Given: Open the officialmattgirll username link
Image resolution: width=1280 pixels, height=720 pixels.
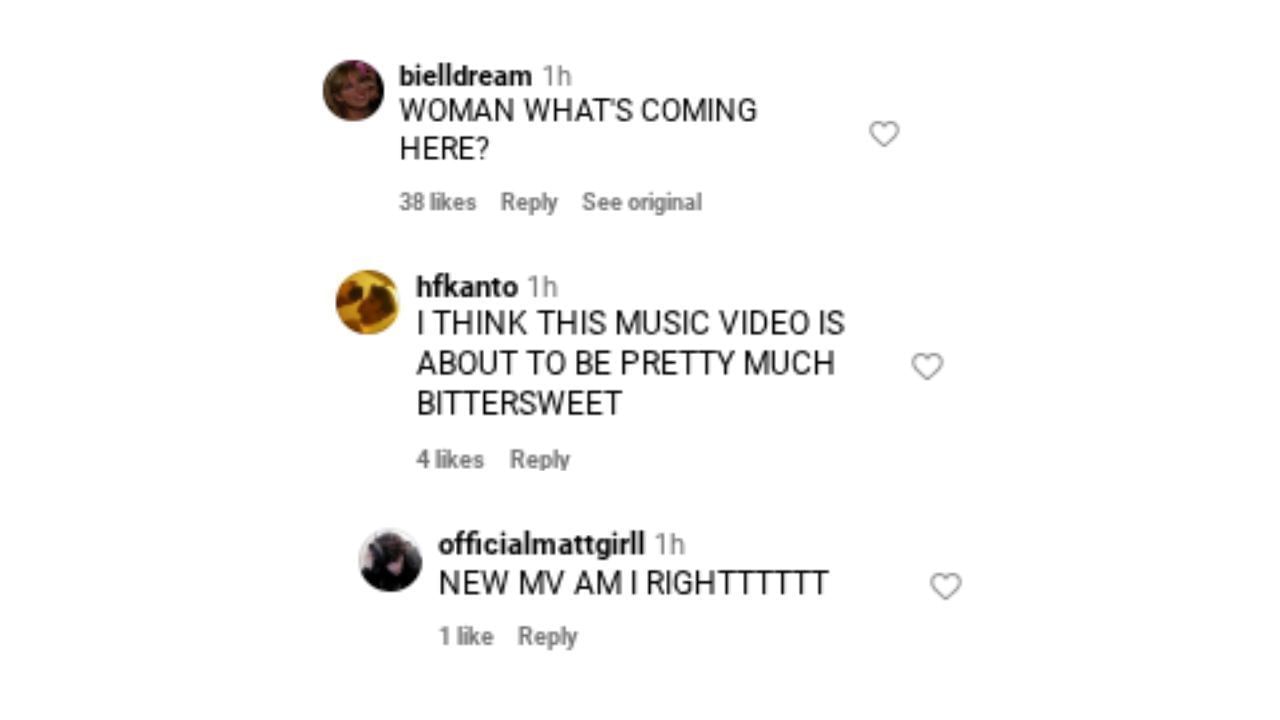Looking at the screenshot, I should click(x=541, y=545).
